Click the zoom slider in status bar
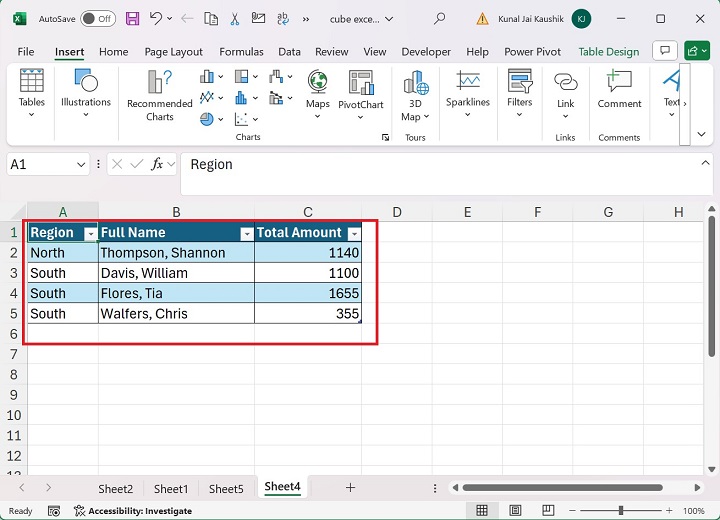This screenshot has height=520, width=720. coord(622,510)
